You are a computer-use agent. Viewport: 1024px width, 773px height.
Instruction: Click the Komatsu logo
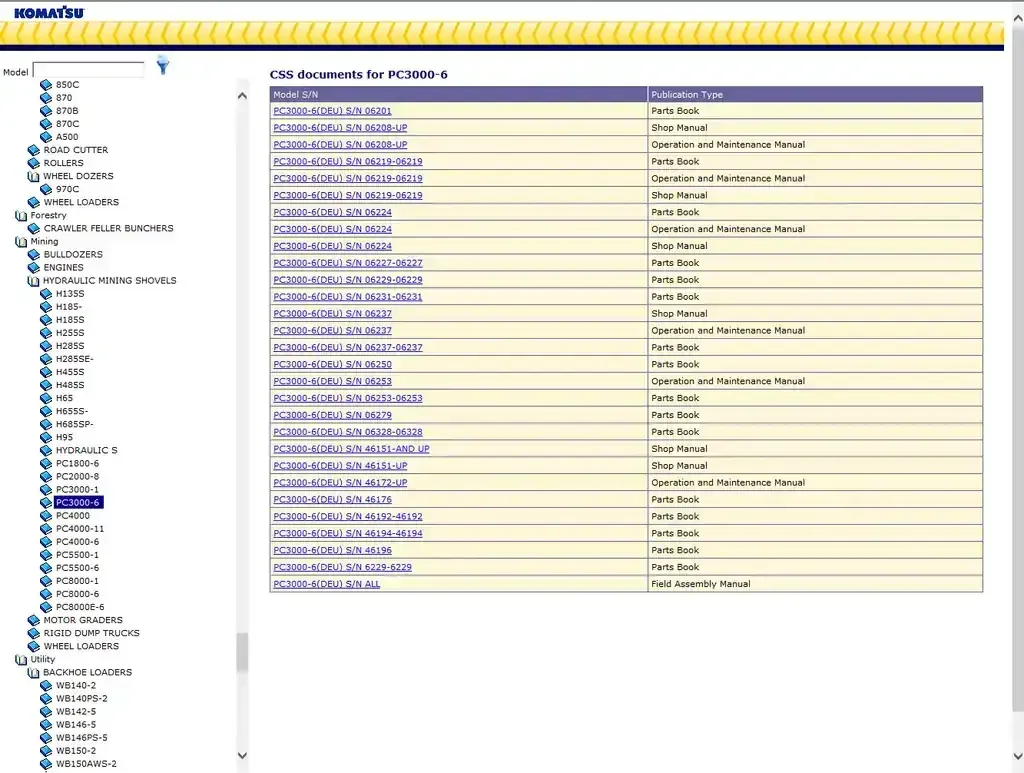49,12
